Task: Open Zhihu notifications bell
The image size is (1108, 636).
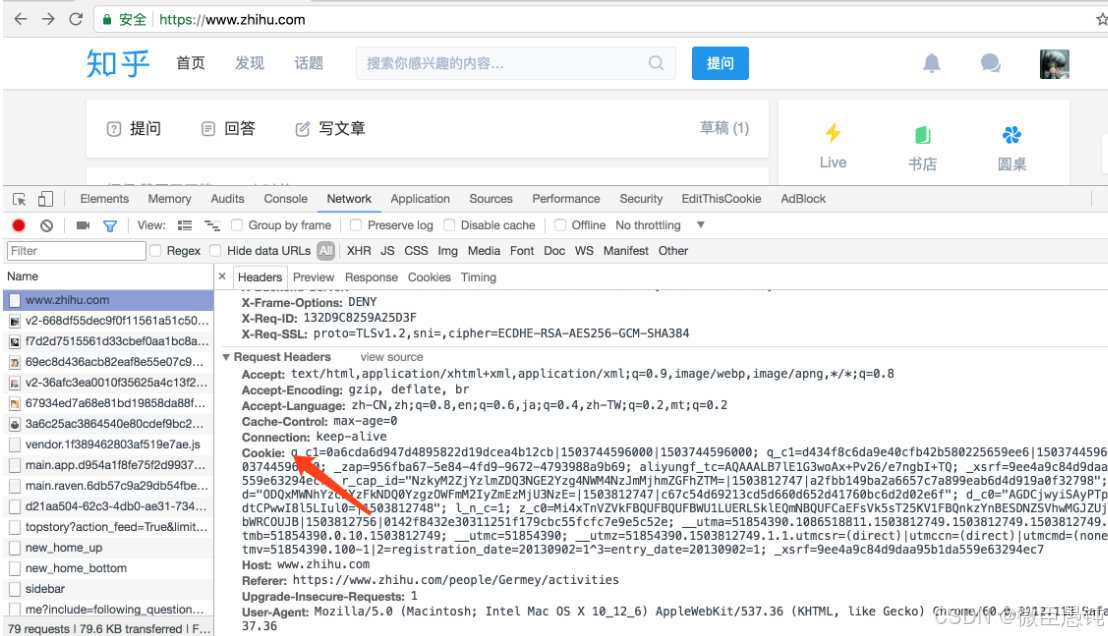Action: (931, 64)
